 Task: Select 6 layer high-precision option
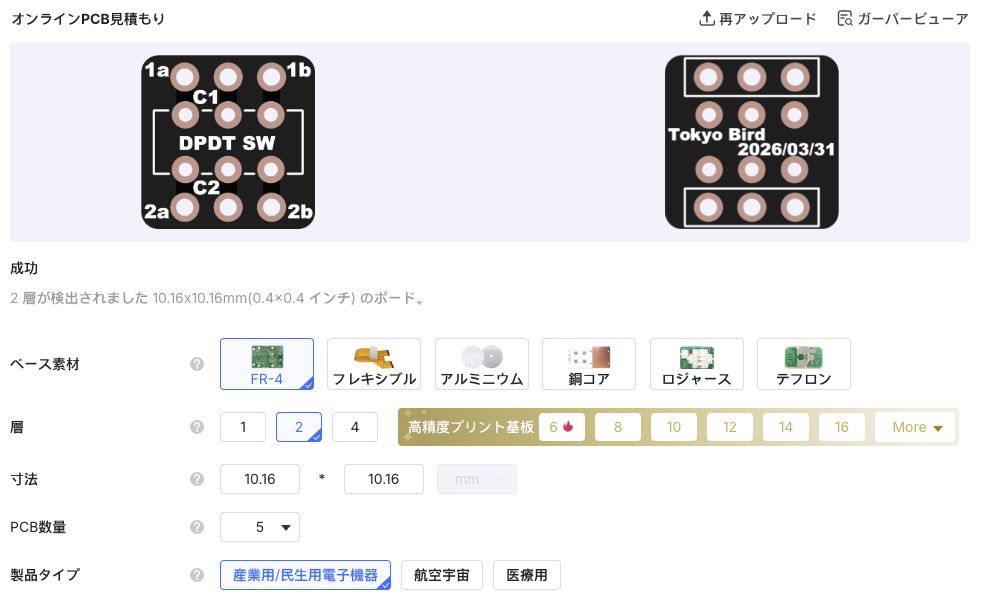pyautogui.click(x=562, y=427)
